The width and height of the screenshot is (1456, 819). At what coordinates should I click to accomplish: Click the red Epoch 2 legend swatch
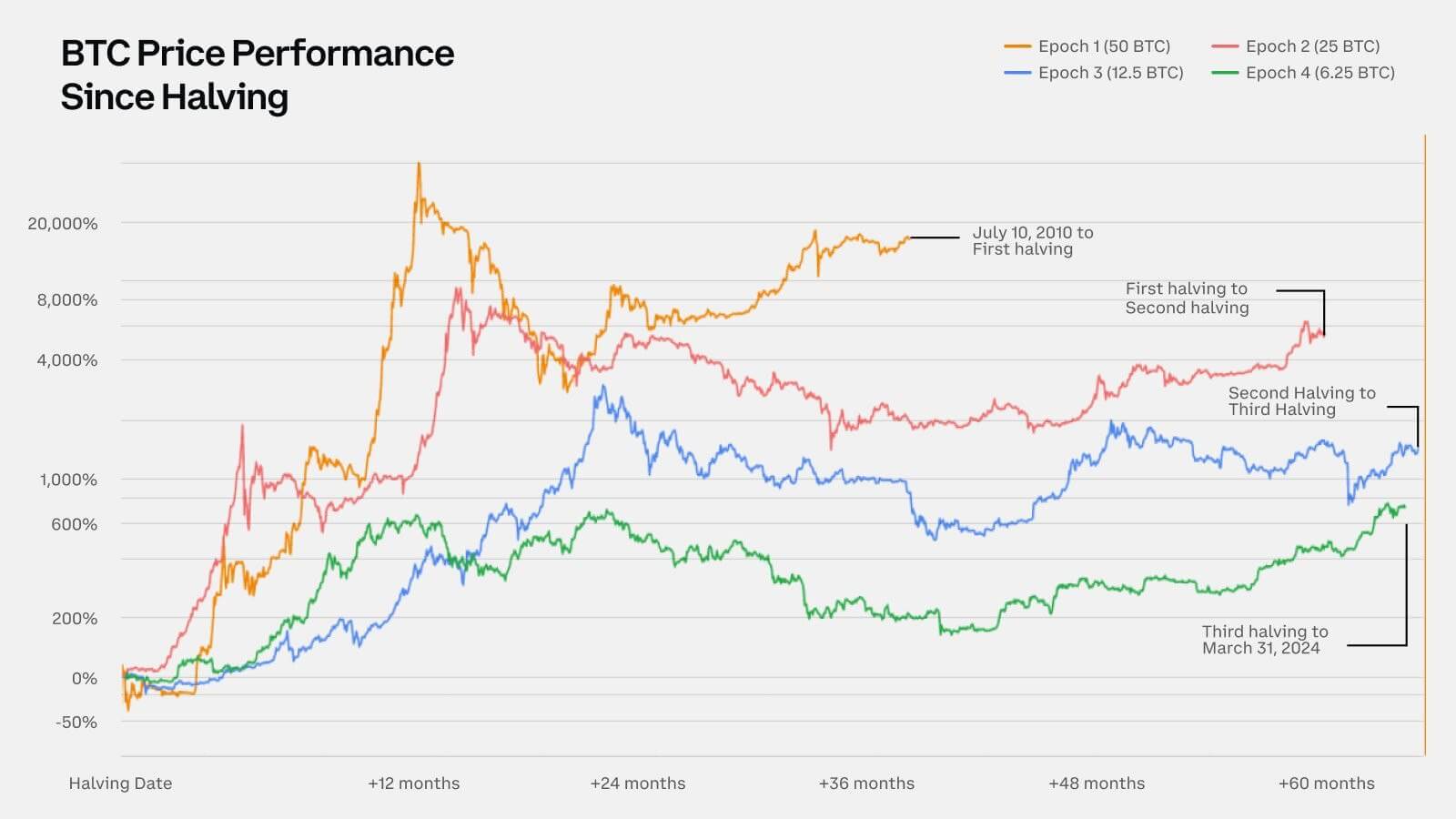pos(1226,46)
